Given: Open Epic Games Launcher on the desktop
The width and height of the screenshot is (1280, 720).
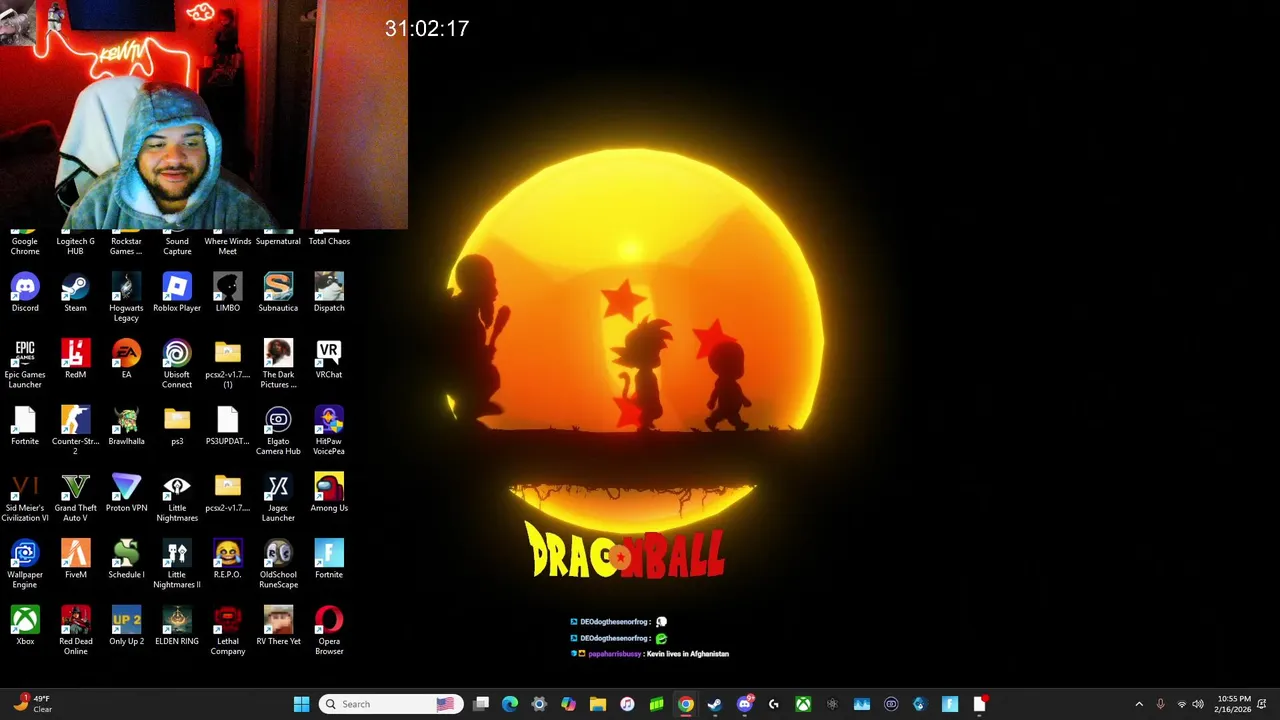Looking at the screenshot, I should pyautogui.click(x=25, y=364).
